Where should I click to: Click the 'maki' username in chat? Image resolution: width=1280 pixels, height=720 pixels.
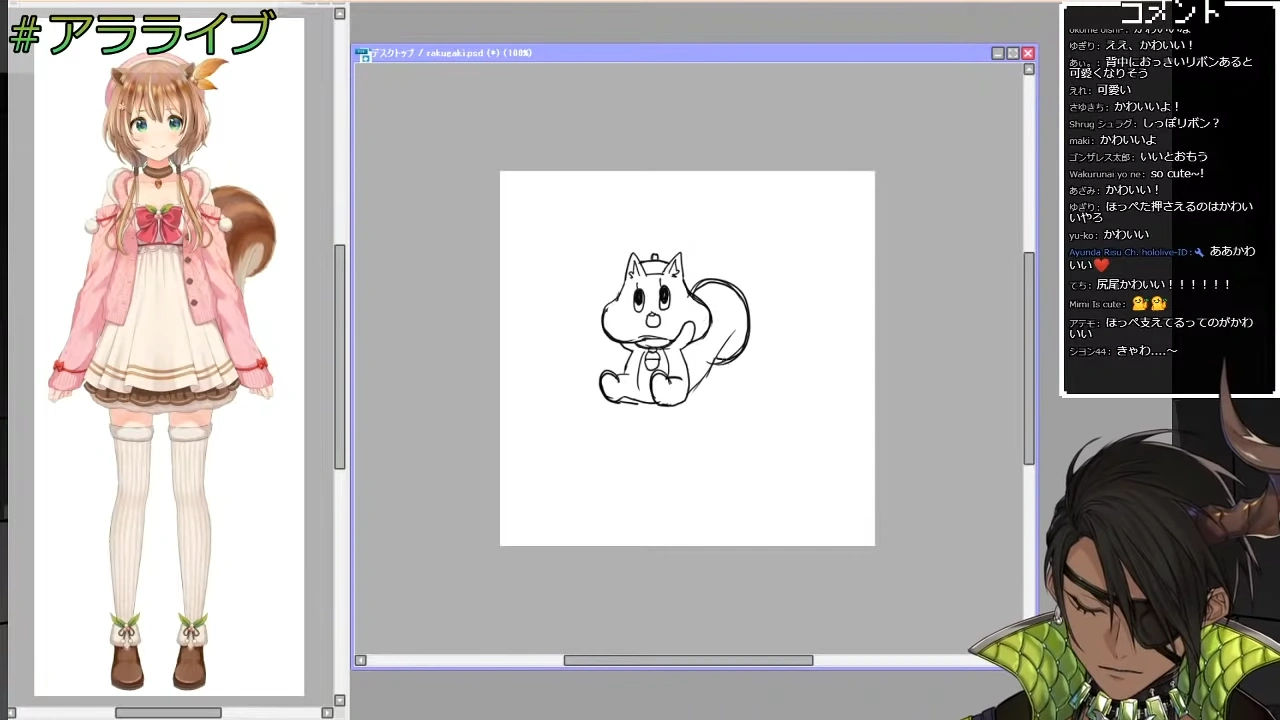tap(1079, 141)
